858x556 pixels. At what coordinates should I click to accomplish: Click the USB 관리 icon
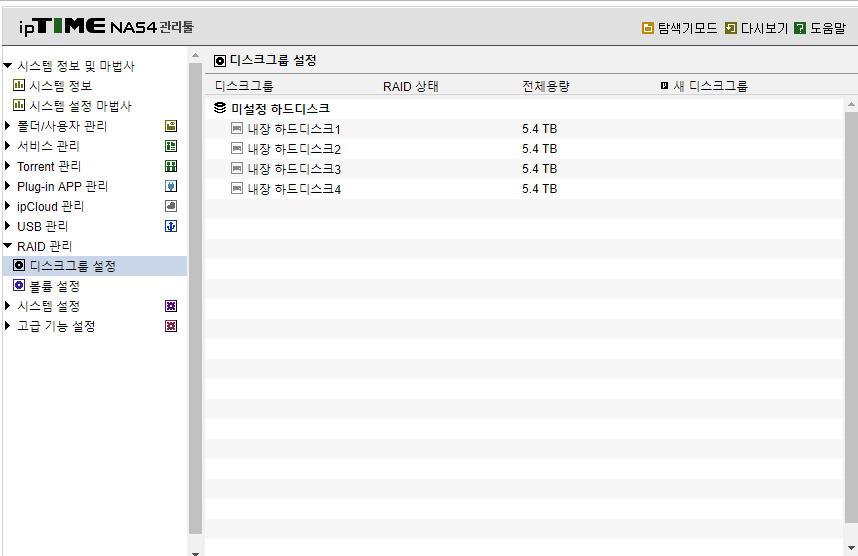(171, 227)
